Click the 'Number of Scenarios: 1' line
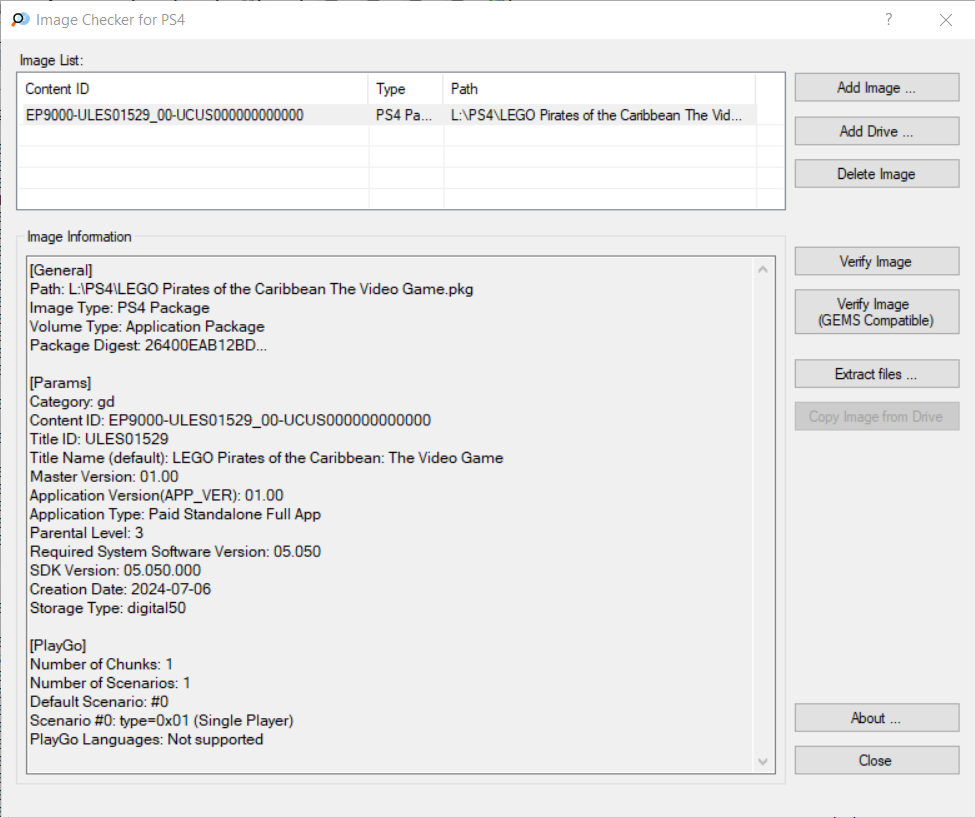 [110, 682]
